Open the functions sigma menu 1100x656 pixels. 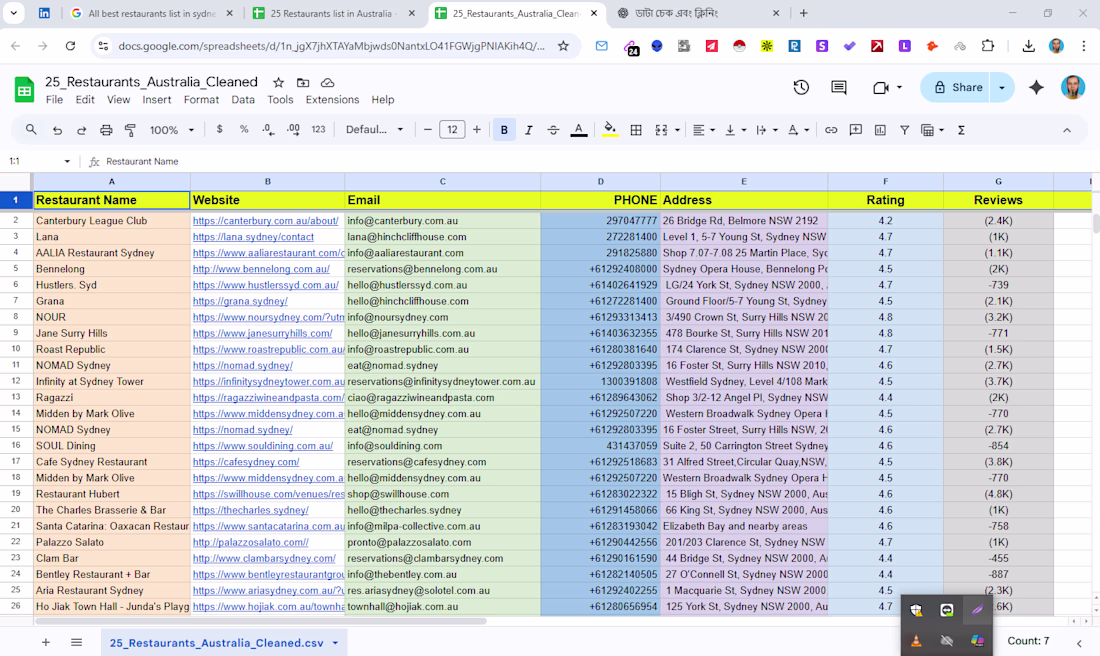pos(961,130)
